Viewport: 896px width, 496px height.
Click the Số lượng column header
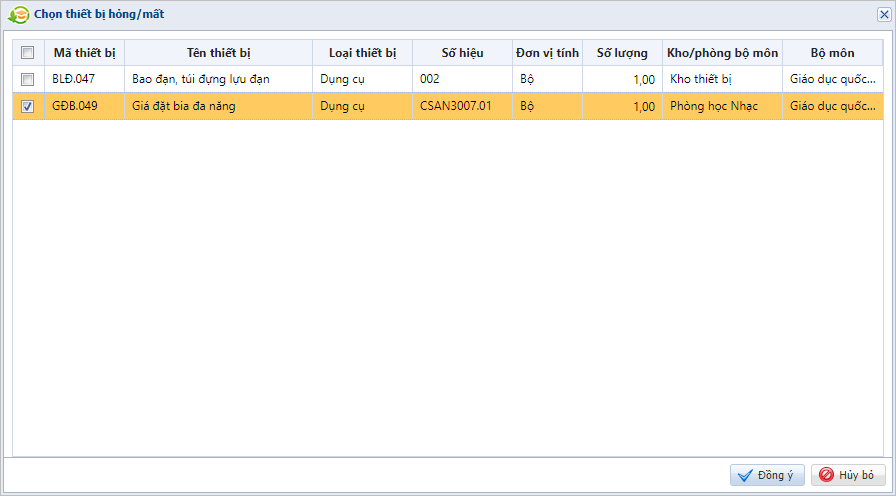622,53
